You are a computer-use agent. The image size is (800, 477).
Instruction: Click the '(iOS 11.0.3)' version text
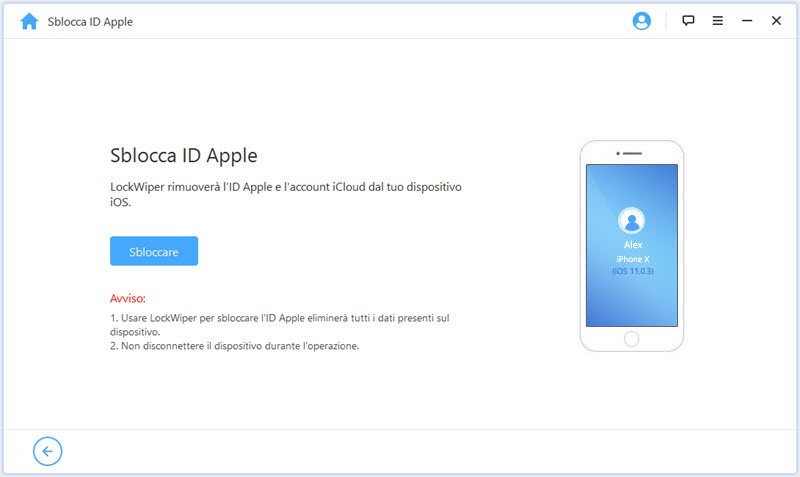click(633, 271)
